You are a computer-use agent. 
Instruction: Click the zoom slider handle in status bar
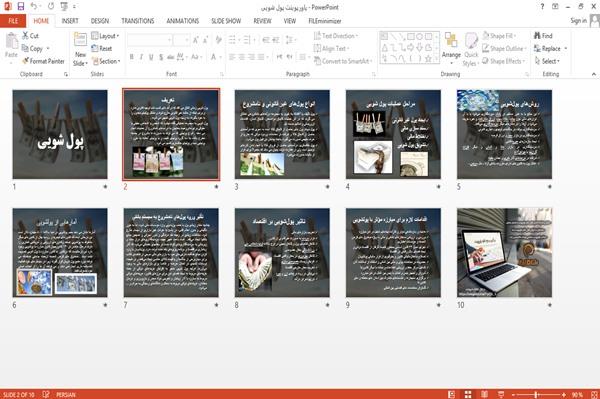pyautogui.click(x=536, y=394)
